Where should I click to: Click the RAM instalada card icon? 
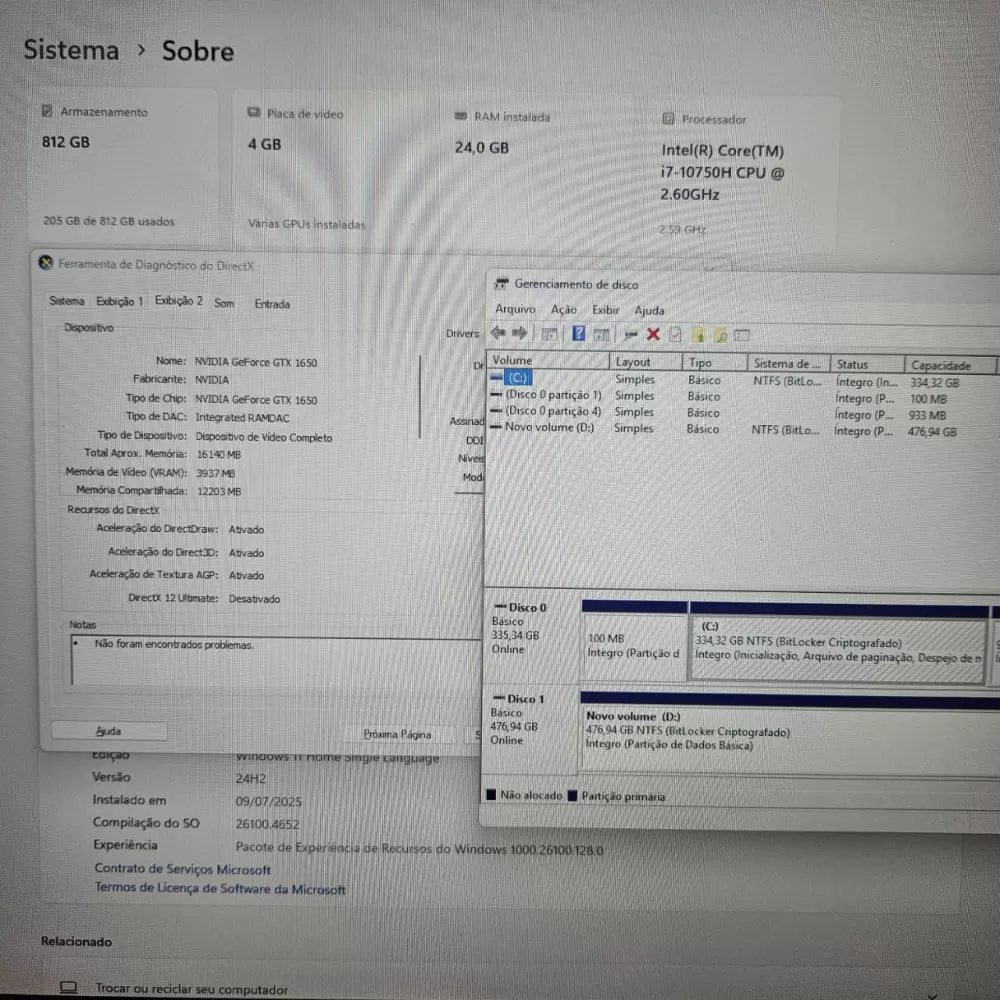click(x=460, y=116)
